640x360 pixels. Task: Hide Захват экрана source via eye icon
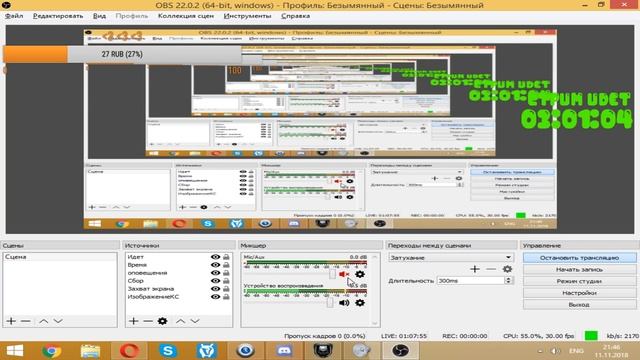215,289
